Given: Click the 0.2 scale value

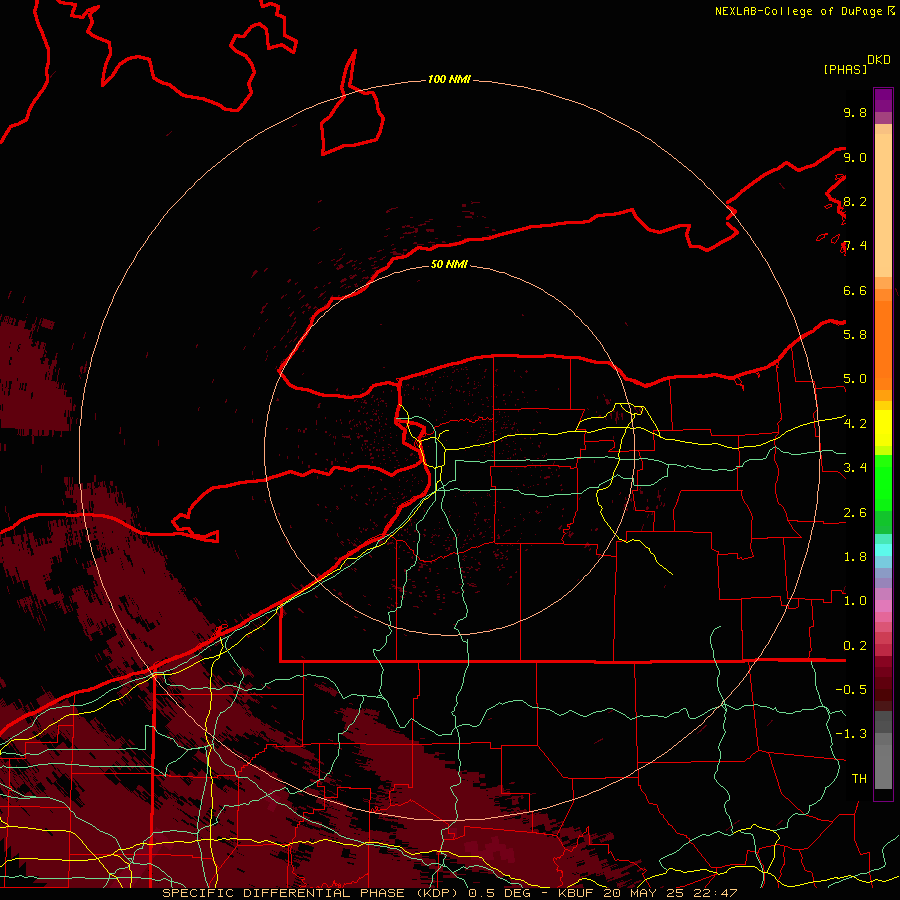Looking at the screenshot, I should [x=855, y=645].
